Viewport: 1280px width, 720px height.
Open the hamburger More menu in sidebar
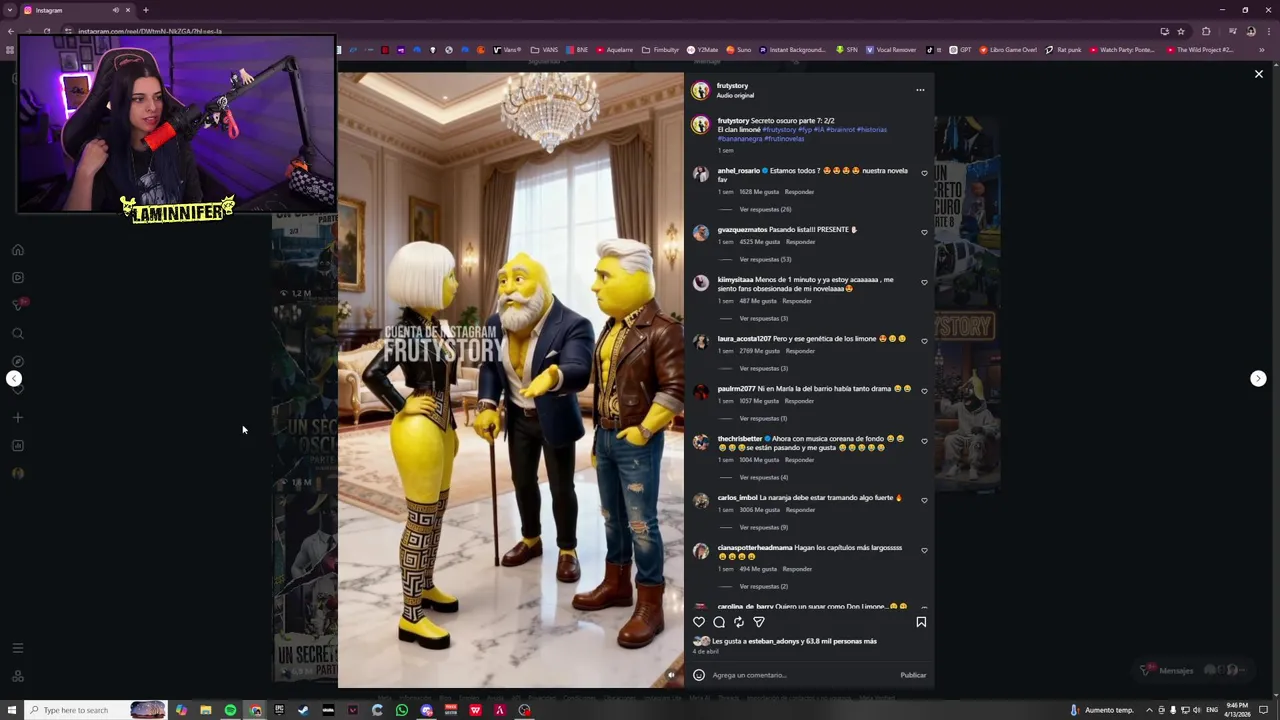point(17,648)
